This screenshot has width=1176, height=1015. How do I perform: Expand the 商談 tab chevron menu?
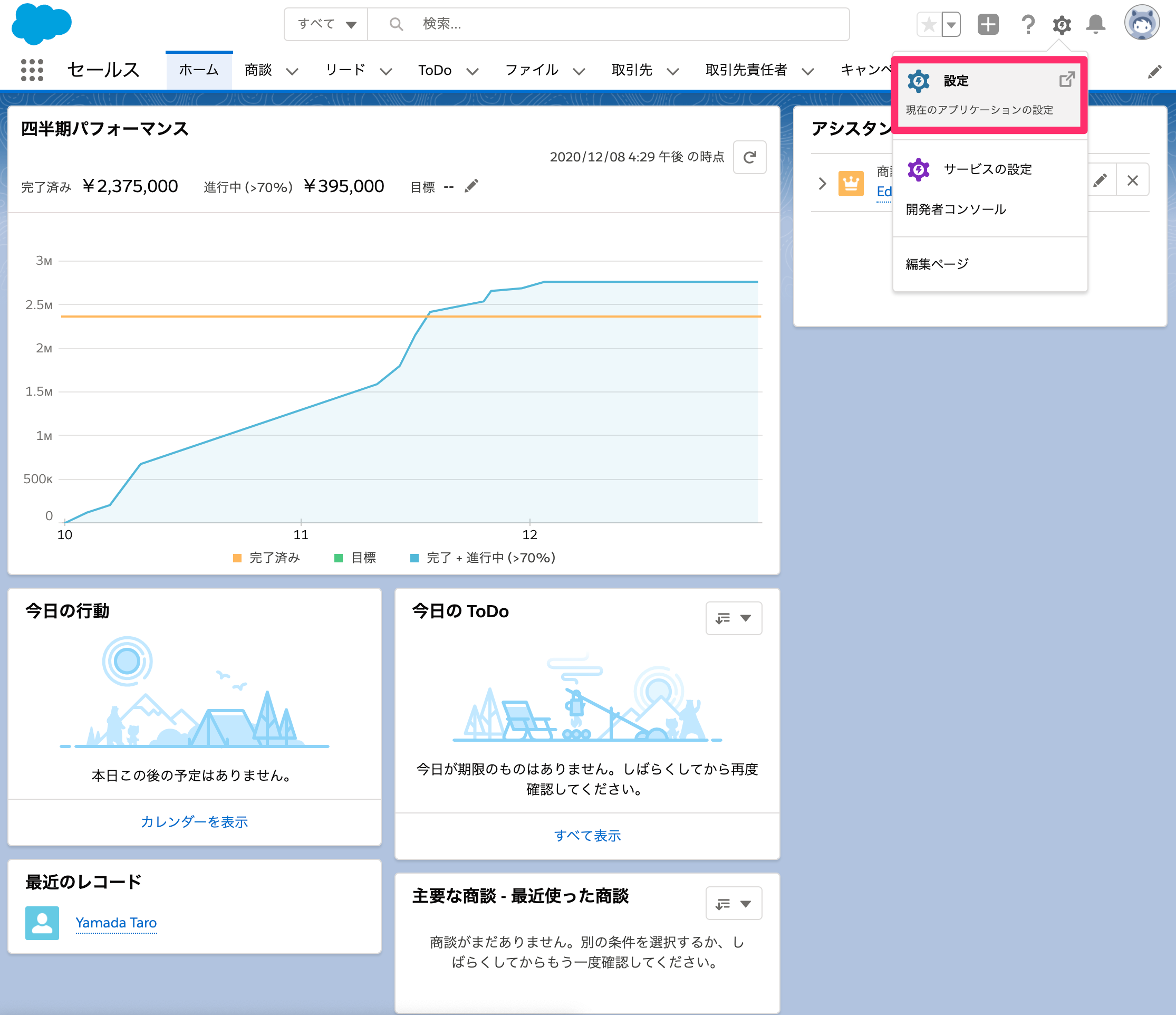(292, 72)
